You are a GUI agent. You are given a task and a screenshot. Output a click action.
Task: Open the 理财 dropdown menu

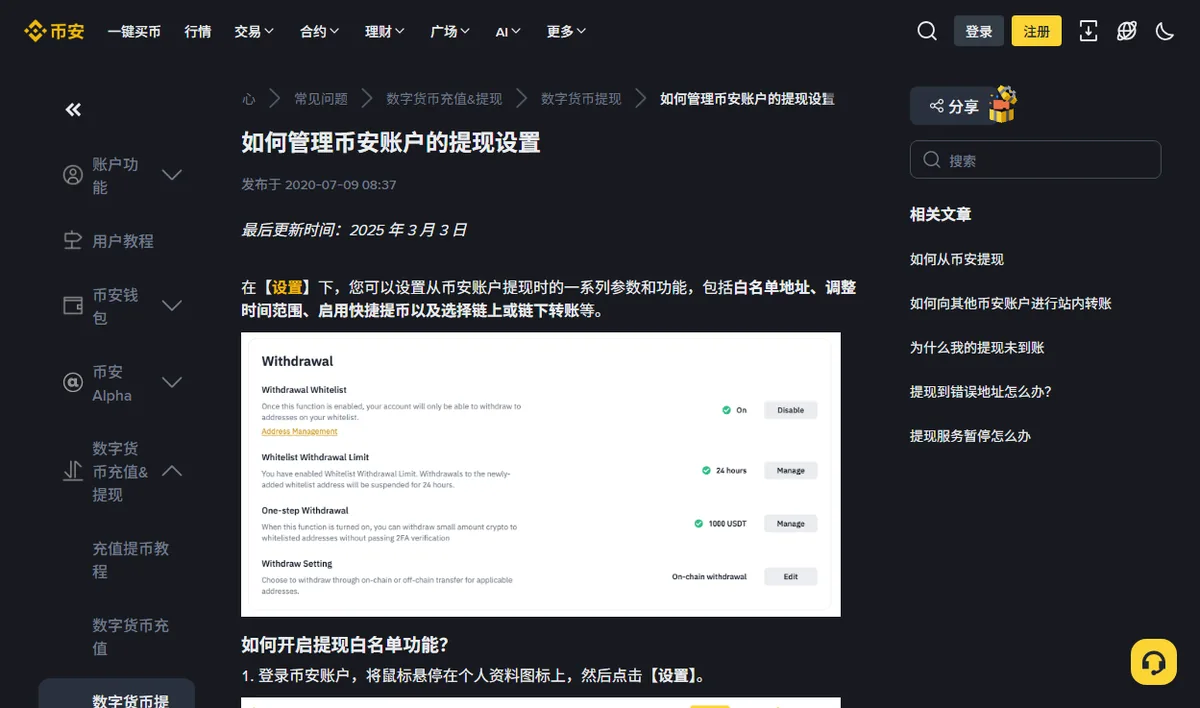tap(385, 31)
